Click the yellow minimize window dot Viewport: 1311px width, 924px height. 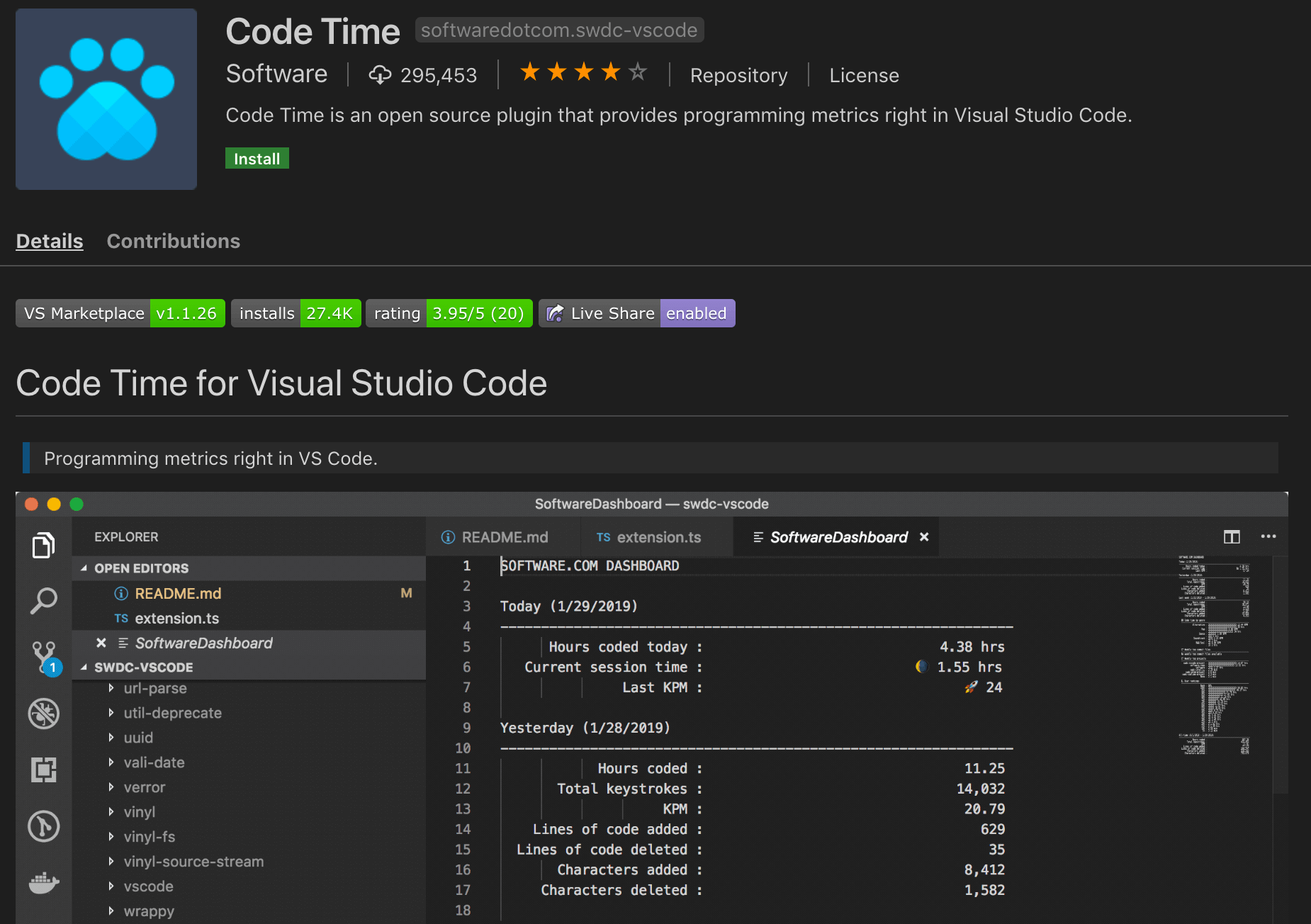click(54, 504)
